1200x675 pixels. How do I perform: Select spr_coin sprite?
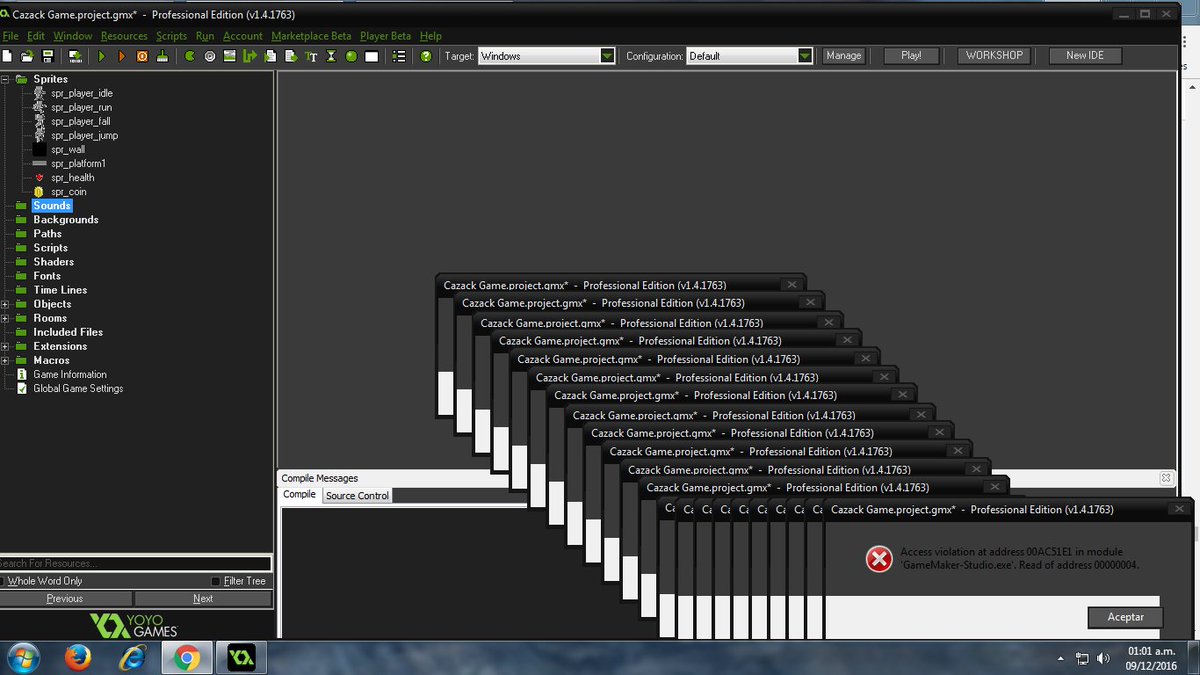(x=69, y=191)
